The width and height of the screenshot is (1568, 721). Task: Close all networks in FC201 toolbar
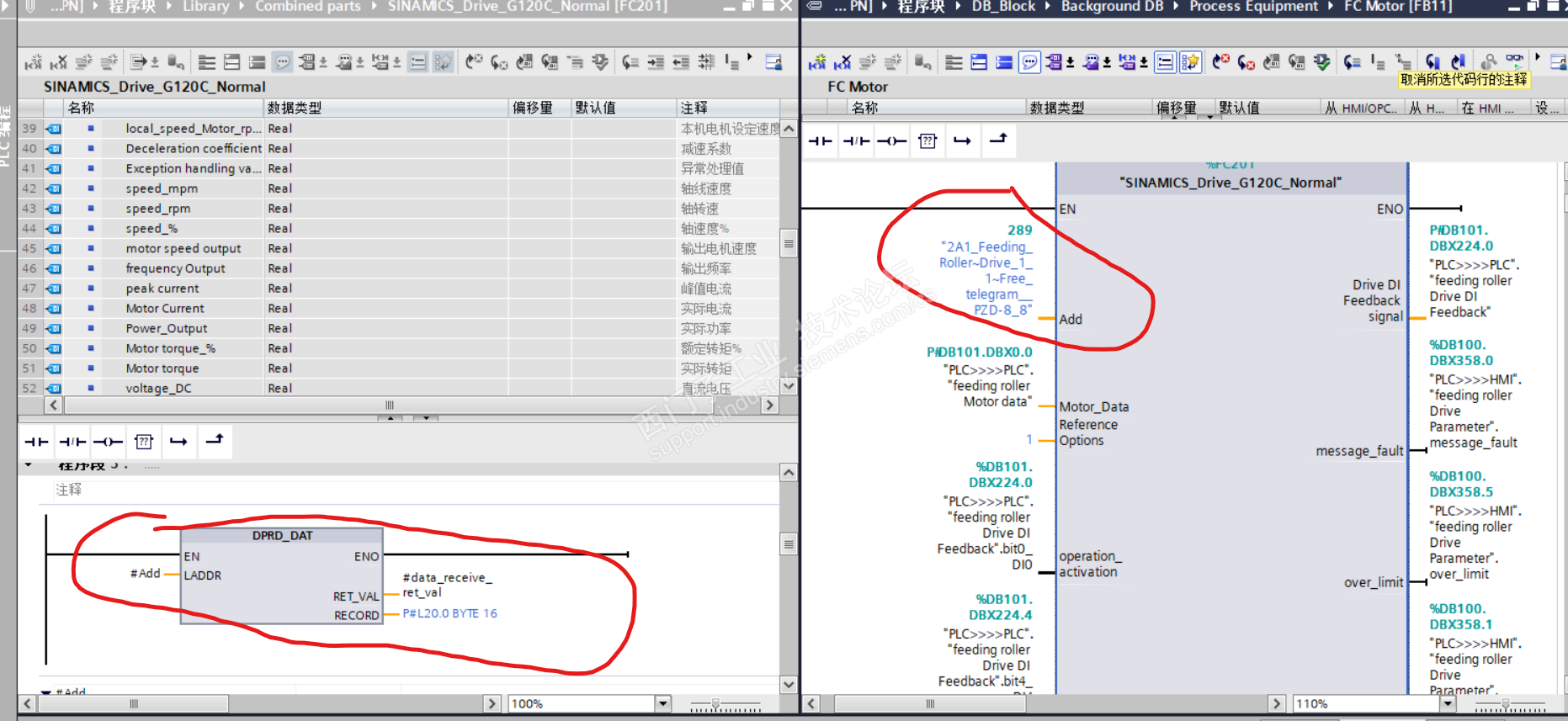[x=258, y=62]
